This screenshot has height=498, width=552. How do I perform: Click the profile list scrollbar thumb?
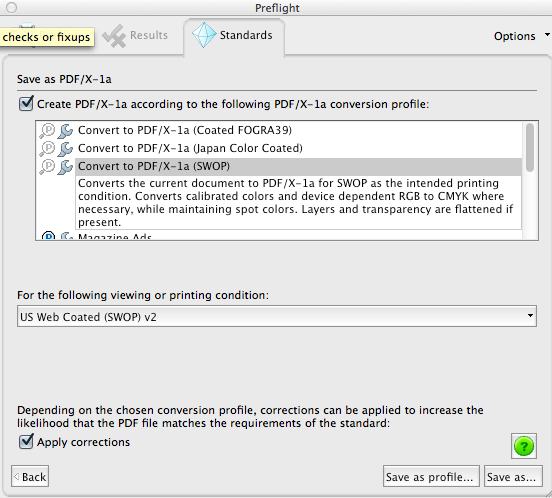pos(529,147)
